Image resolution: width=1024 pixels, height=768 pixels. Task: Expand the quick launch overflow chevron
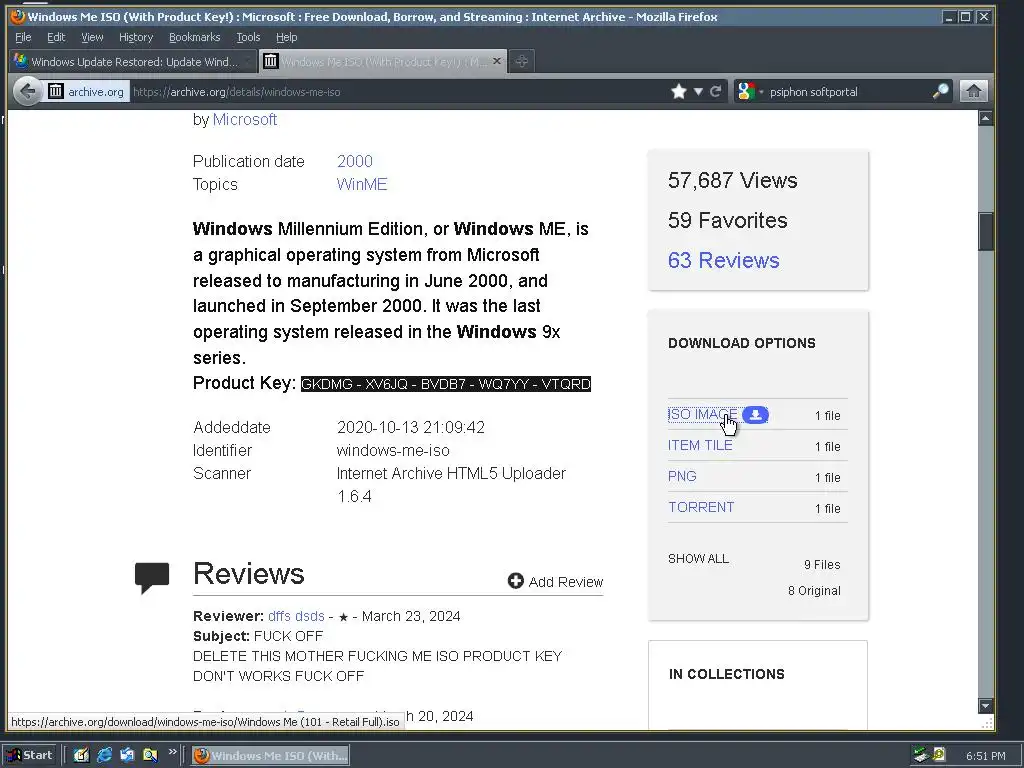click(172, 752)
